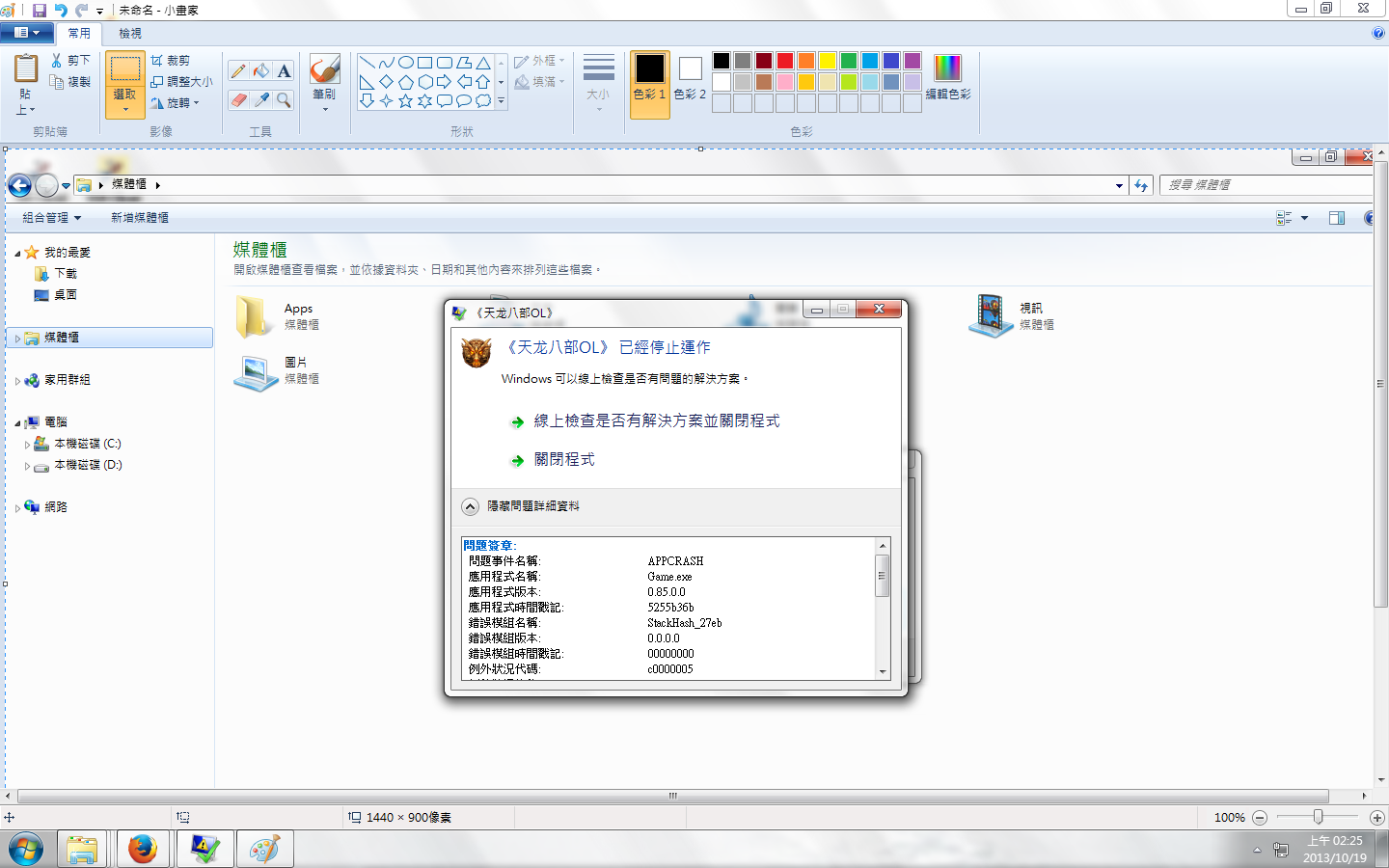The width and height of the screenshot is (1389, 868).
Task: Click the Undo icon in title bar
Action: click(61, 10)
